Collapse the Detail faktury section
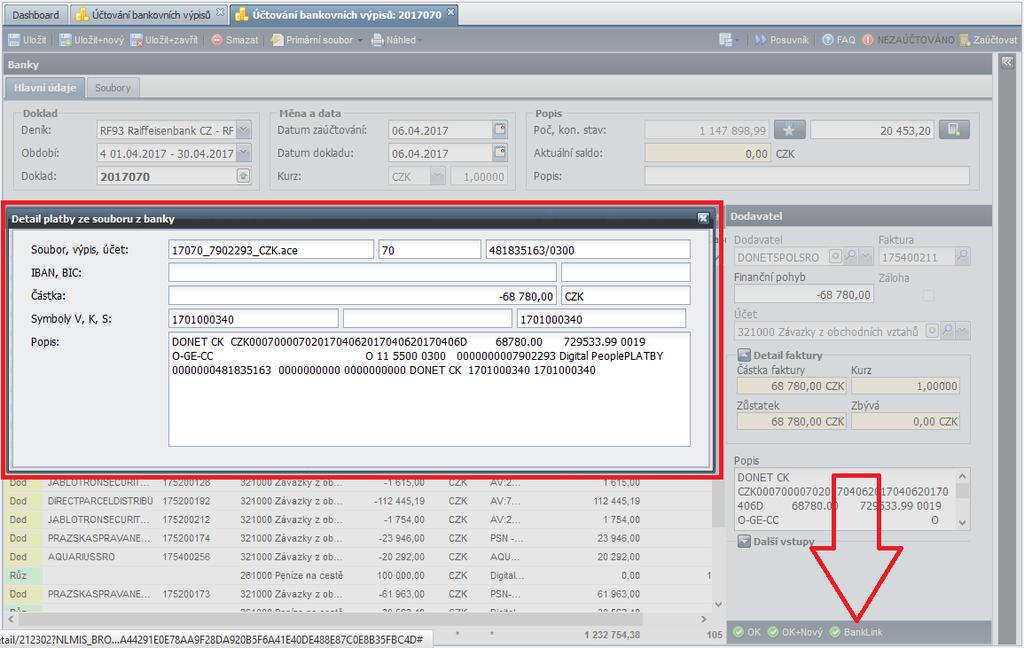This screenshot has width=1024, height=648. pyautogui.click(x=744, y=355)
